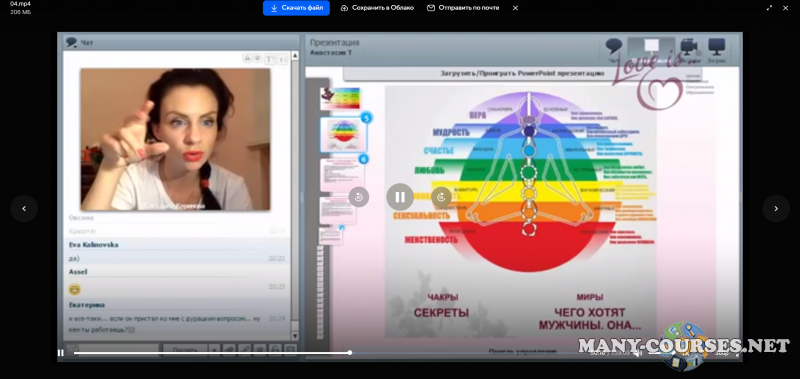Rewind ten seconds with circular back icon

(x=359, y=197)
